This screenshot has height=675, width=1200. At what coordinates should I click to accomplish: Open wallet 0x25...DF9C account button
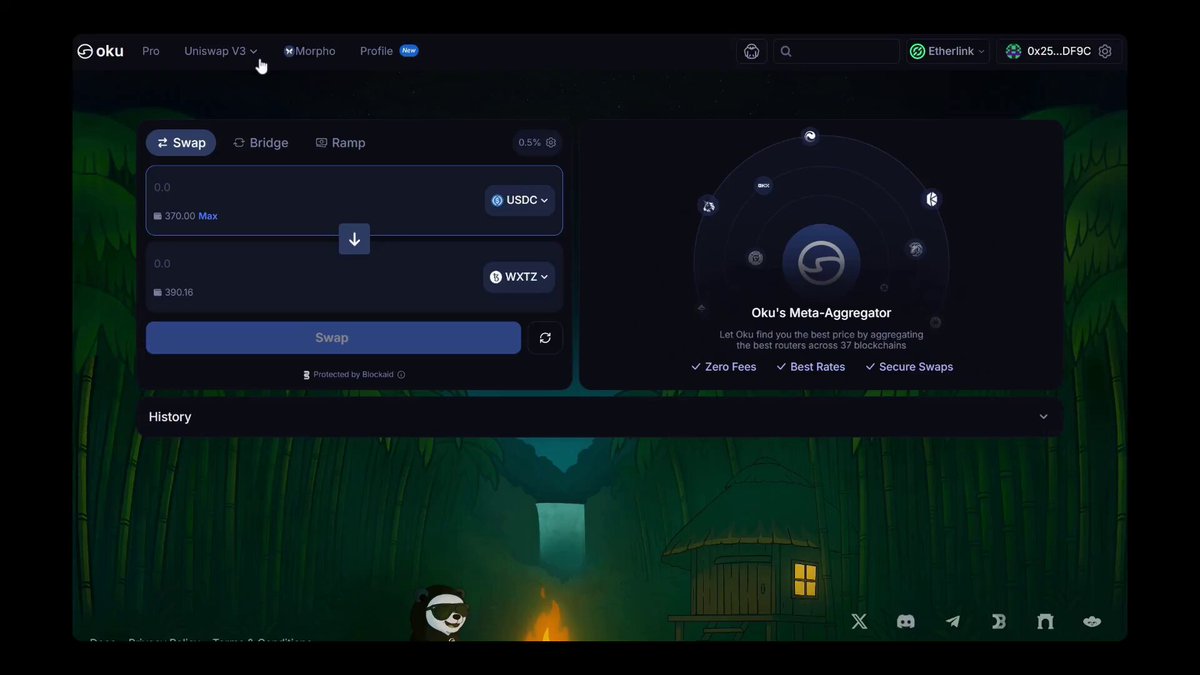point(1058,51)
